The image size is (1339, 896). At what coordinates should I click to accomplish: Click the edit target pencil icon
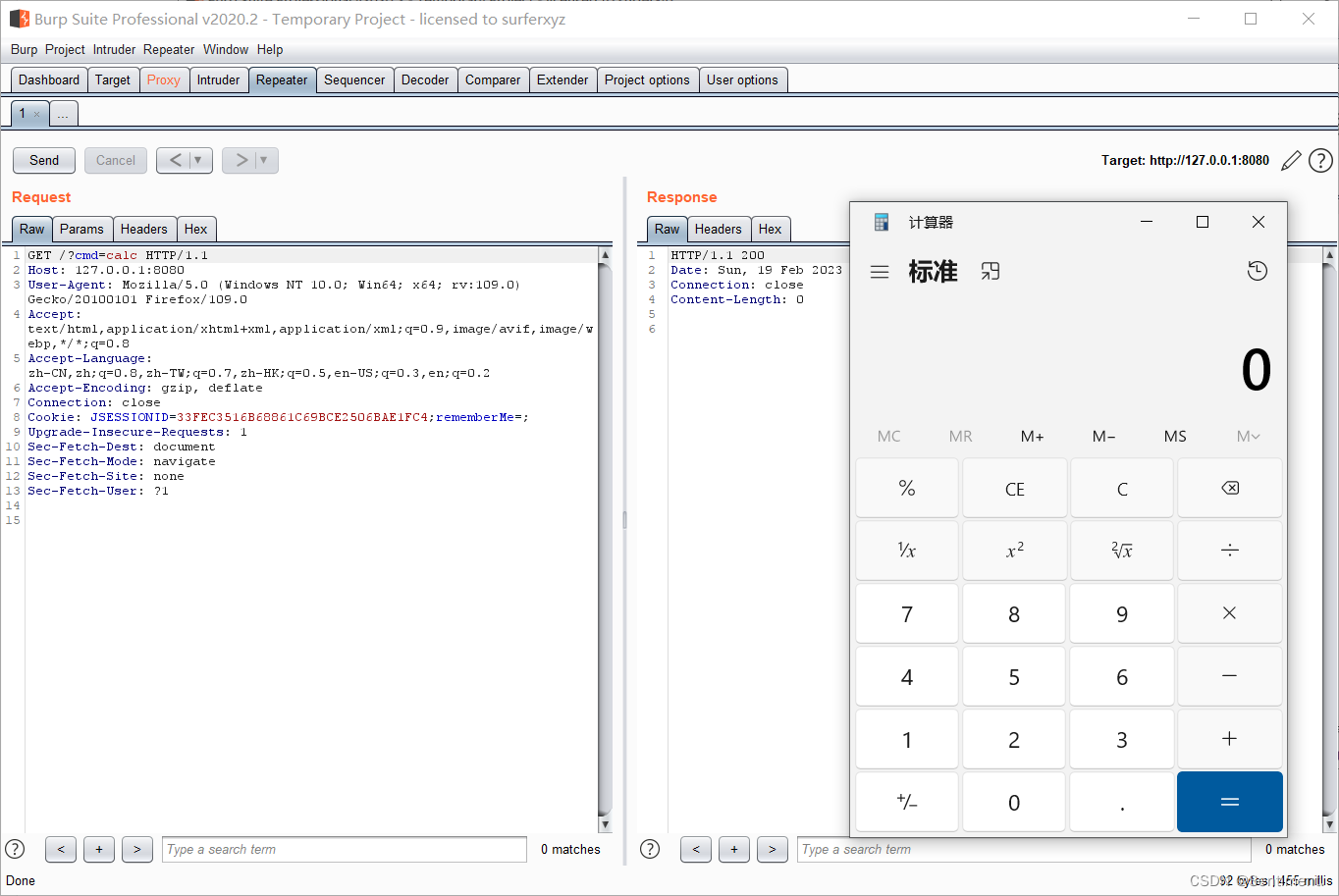tap(1292, 160)
